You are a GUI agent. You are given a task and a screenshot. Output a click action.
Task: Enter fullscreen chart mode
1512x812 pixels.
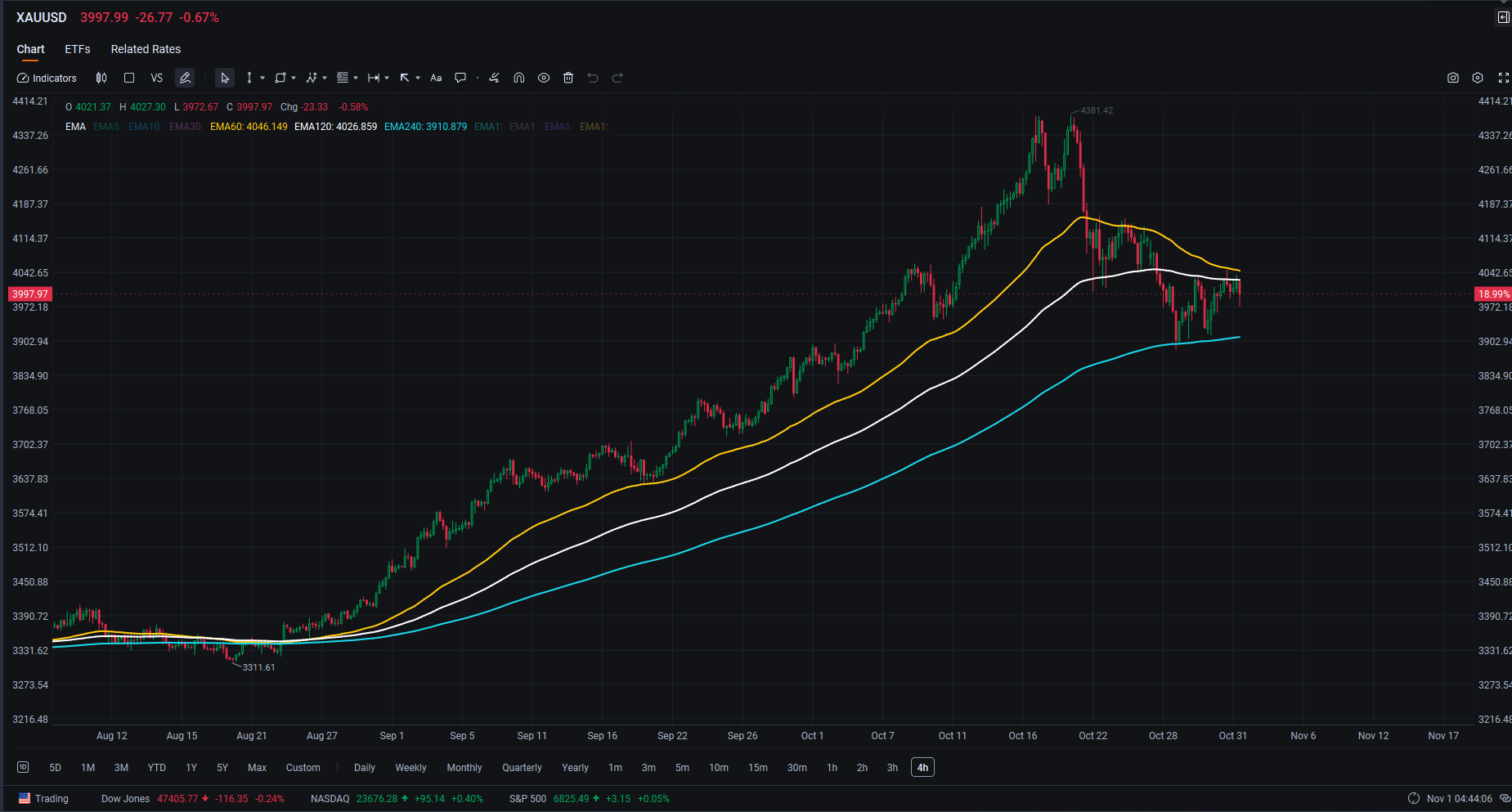pyautogui.click(x=1503, y=79)
